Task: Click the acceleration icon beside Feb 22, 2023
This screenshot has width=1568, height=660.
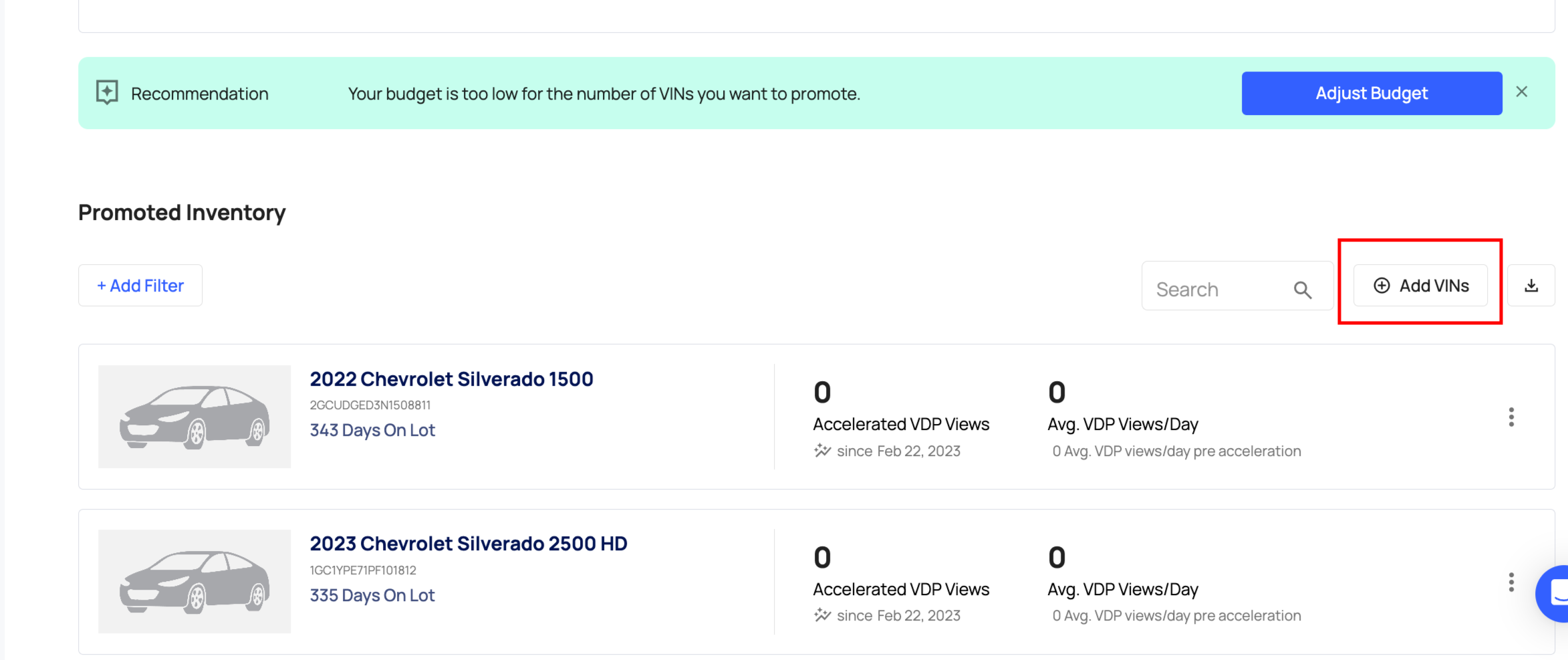Action: (x=821, y=450)
